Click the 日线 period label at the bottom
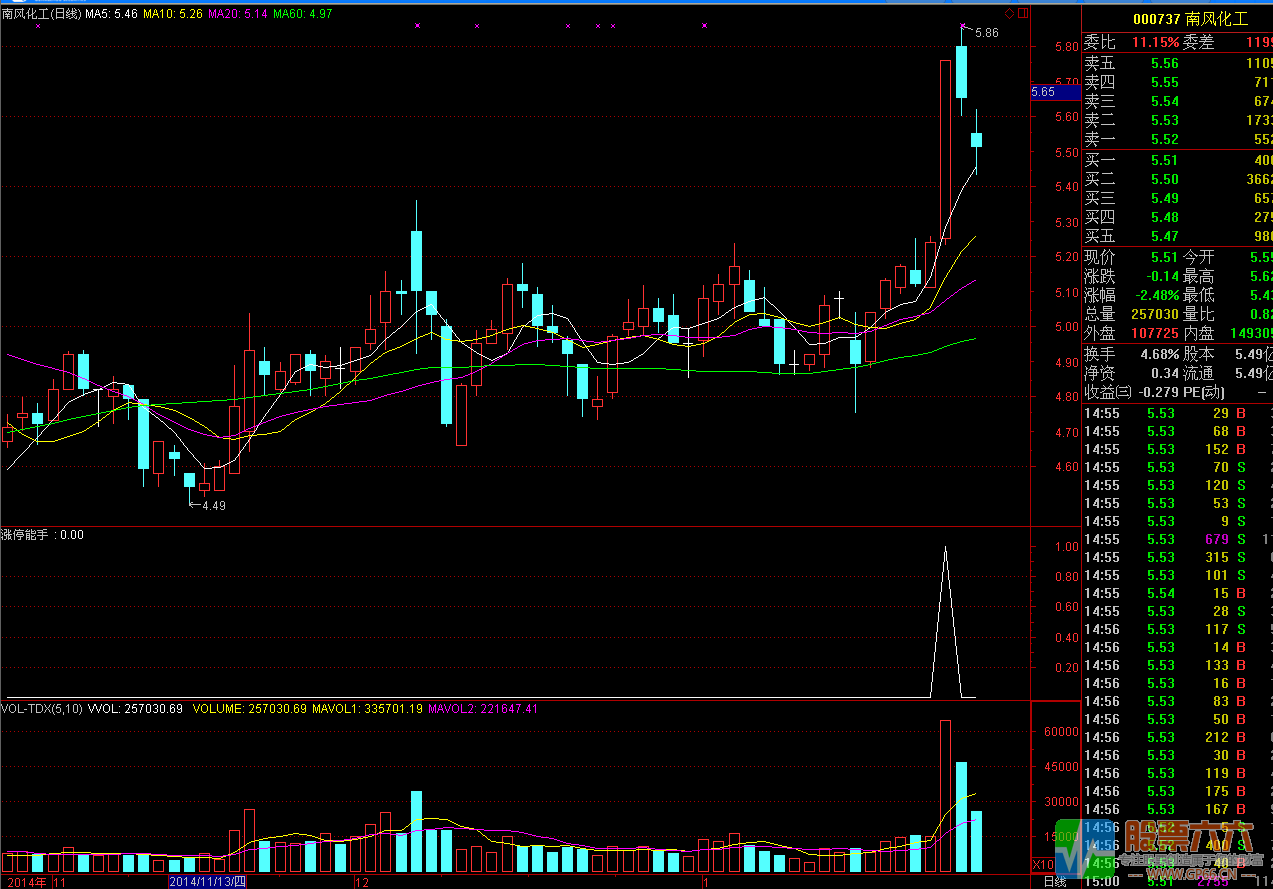Viewport: 1273px width, 889px height. coord(1054,882)
